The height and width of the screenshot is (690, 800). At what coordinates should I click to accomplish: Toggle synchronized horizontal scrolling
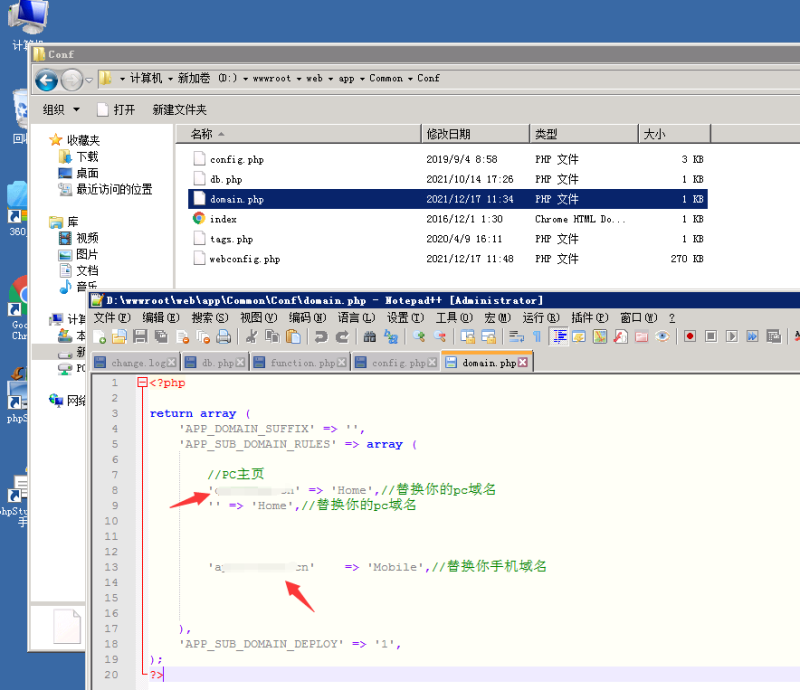click(489, 337)
